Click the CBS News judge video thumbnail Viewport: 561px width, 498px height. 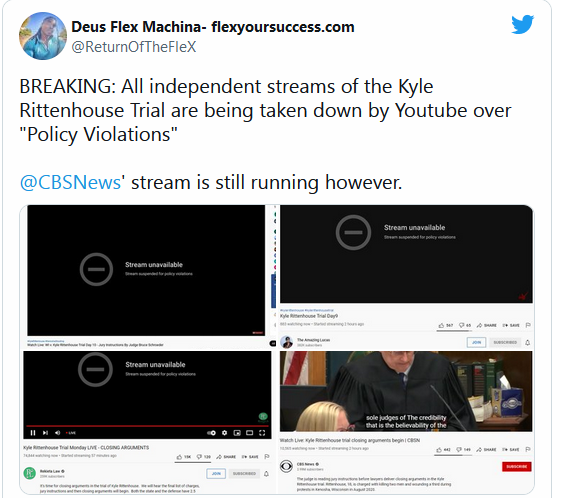click(x=406, y=391)
